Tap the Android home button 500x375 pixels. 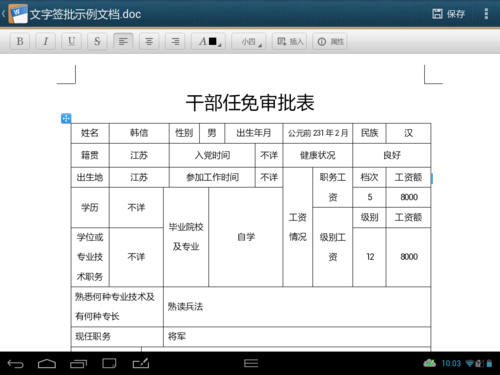click(47, 363)
